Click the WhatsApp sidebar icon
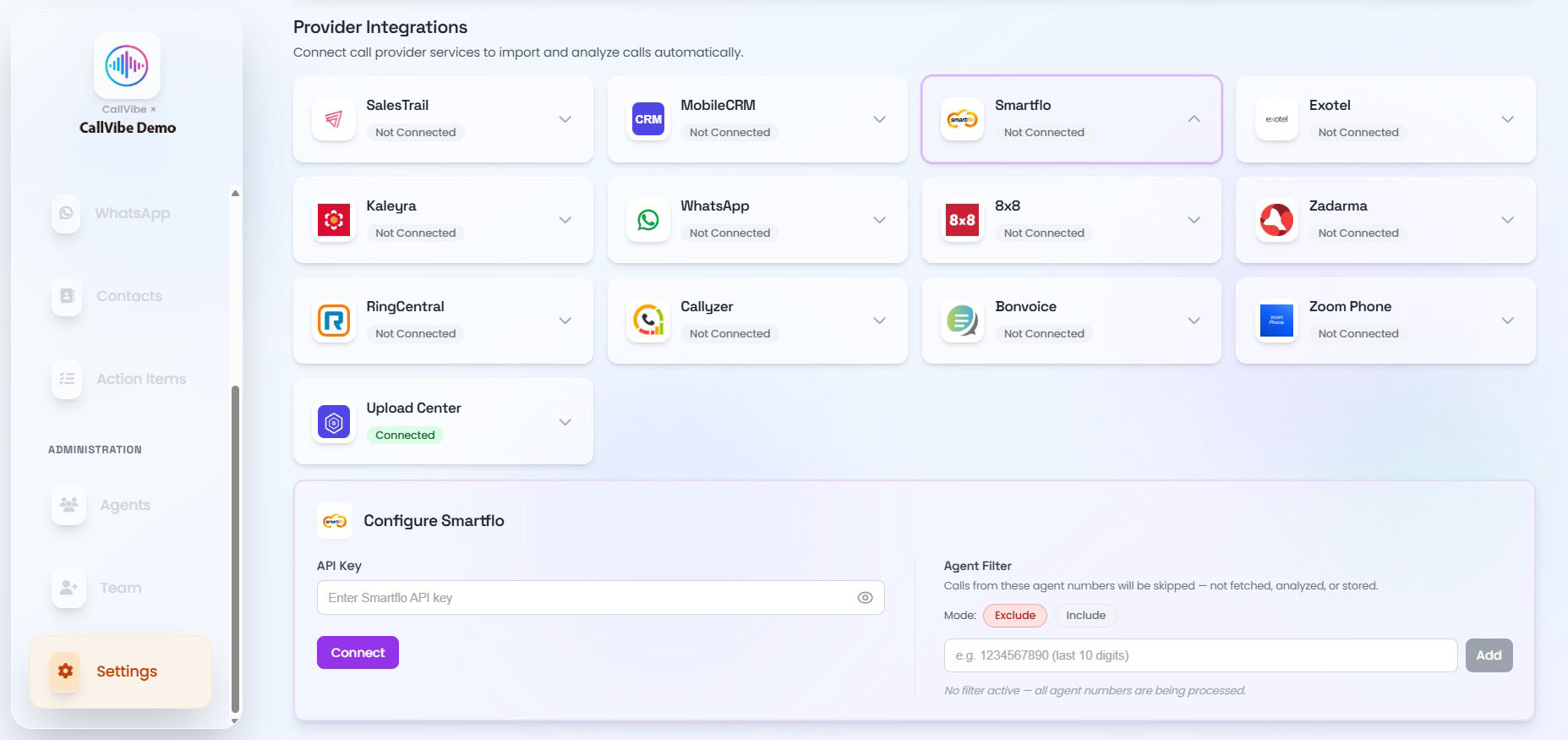The image size is (1568, 740). point(66,213)
